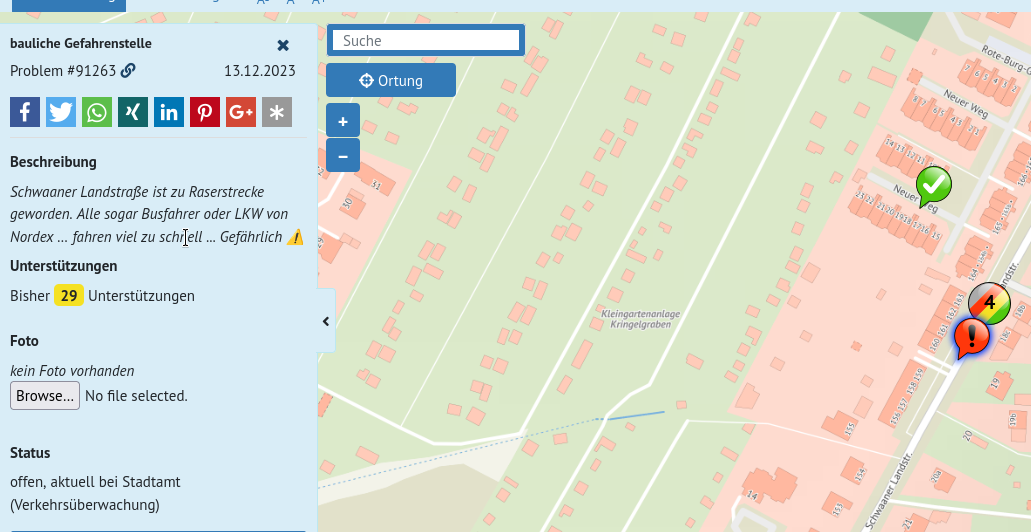Viewport: 1031px width, 532px height.
Task: Zoom out of the map
Action: tap(343, 156)
